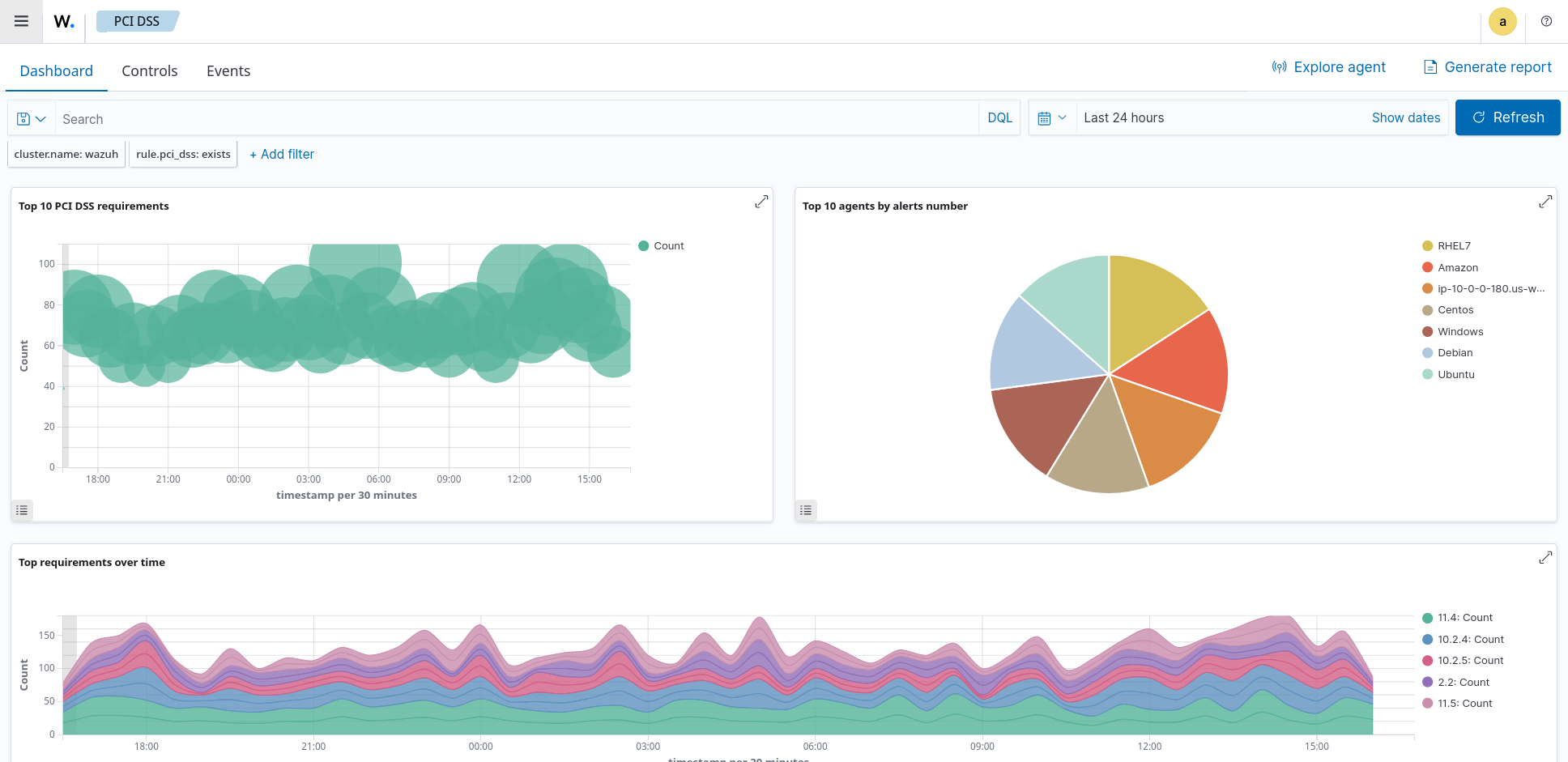Viewport: 1568px width, 762px height.
Task: Open the date quick menu calendar dropdown
Action: (x=1052, y=118)
